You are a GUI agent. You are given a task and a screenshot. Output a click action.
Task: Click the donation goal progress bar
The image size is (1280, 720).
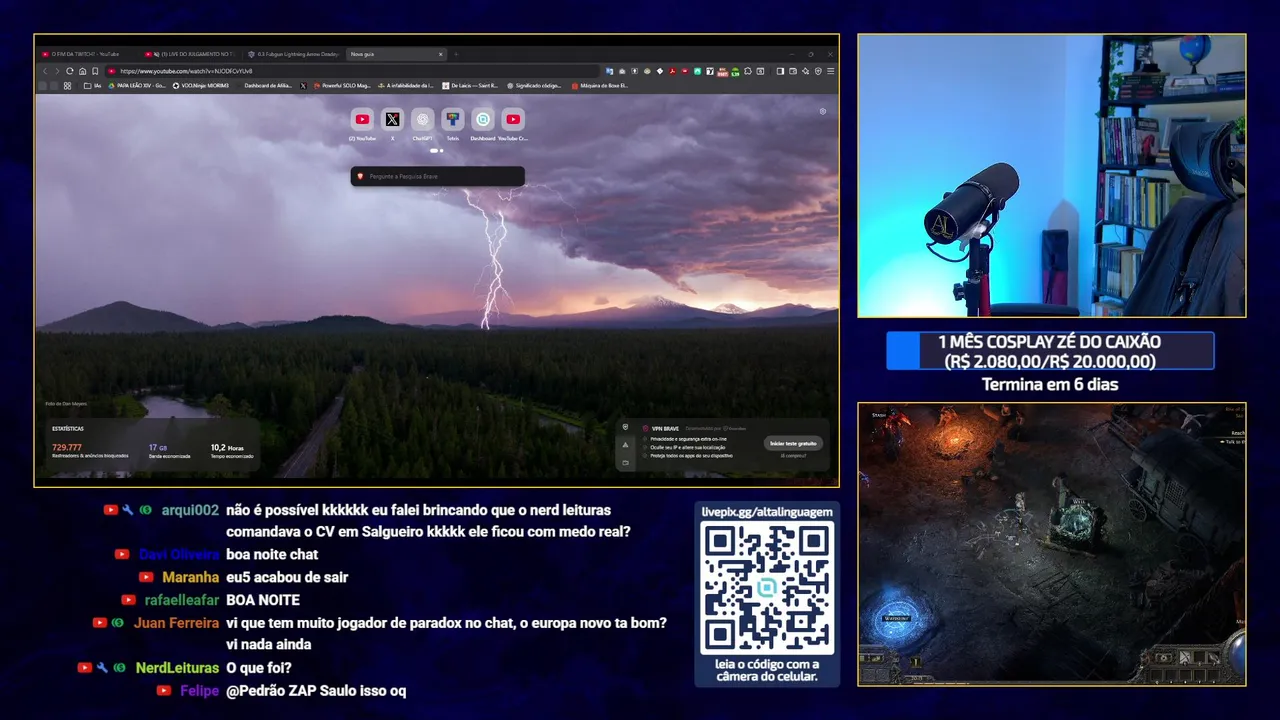[1050, 351]
